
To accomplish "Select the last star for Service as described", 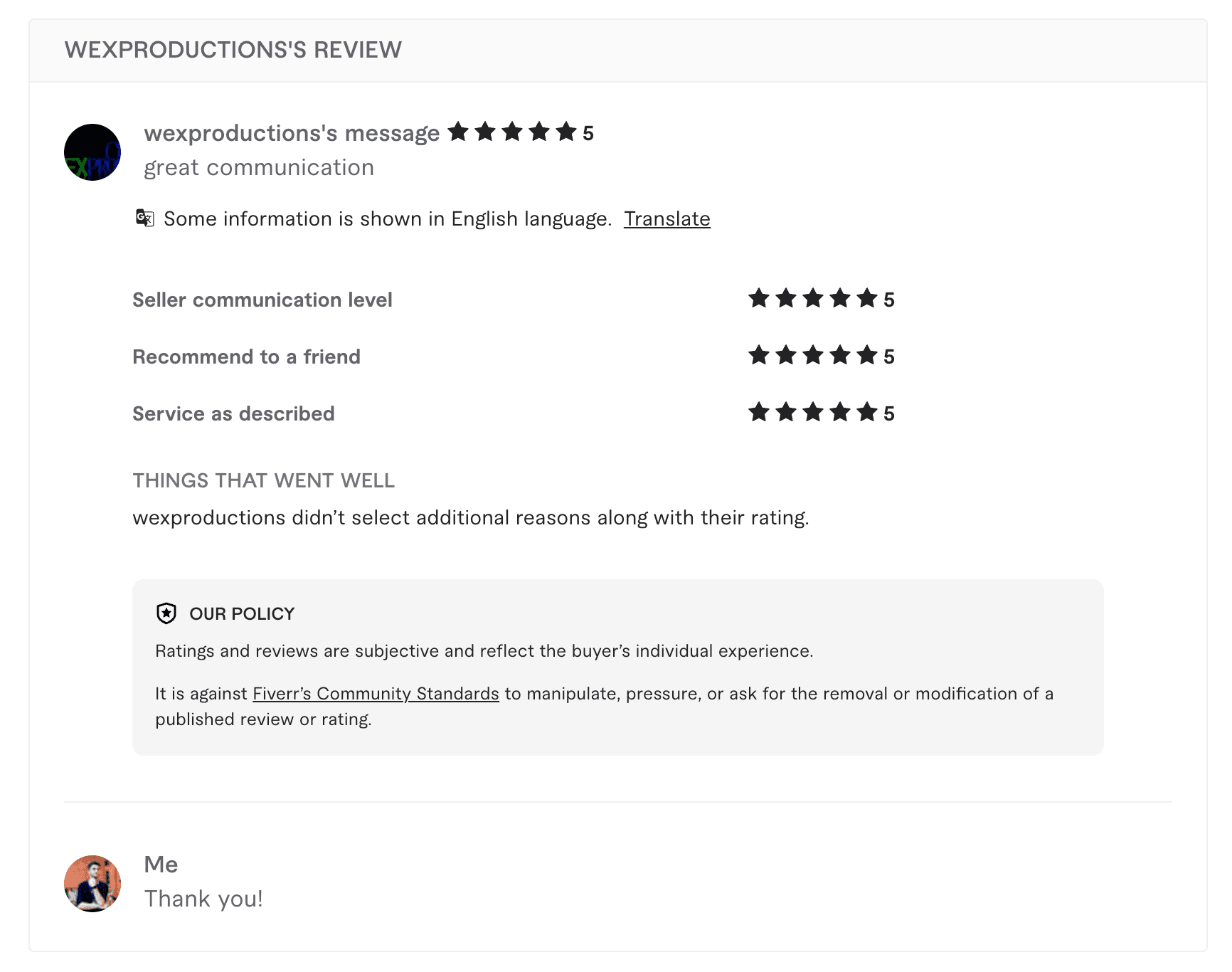I will click(x=867, y=411).
